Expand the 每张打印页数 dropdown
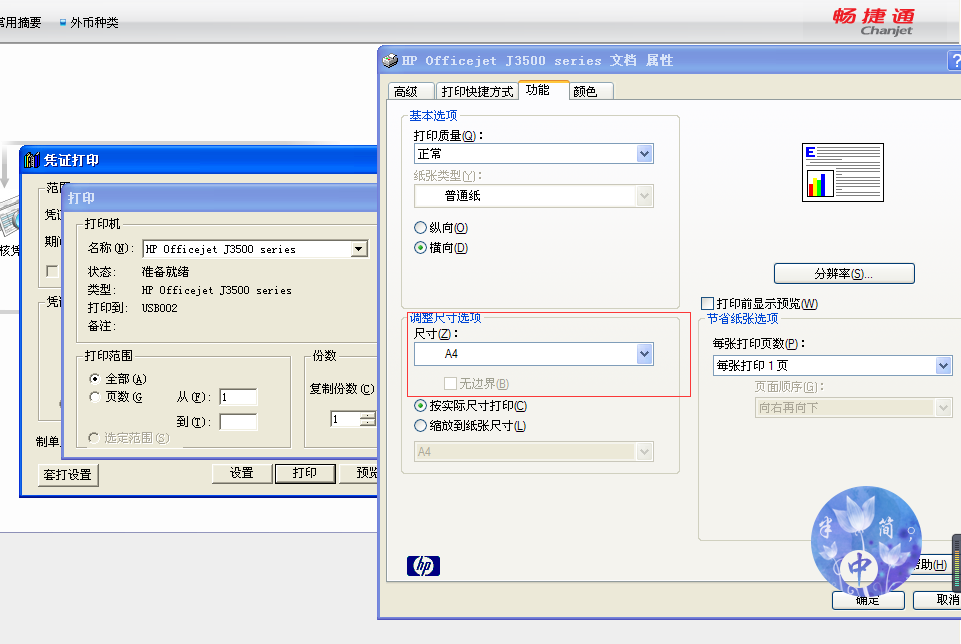 (943, 366)
